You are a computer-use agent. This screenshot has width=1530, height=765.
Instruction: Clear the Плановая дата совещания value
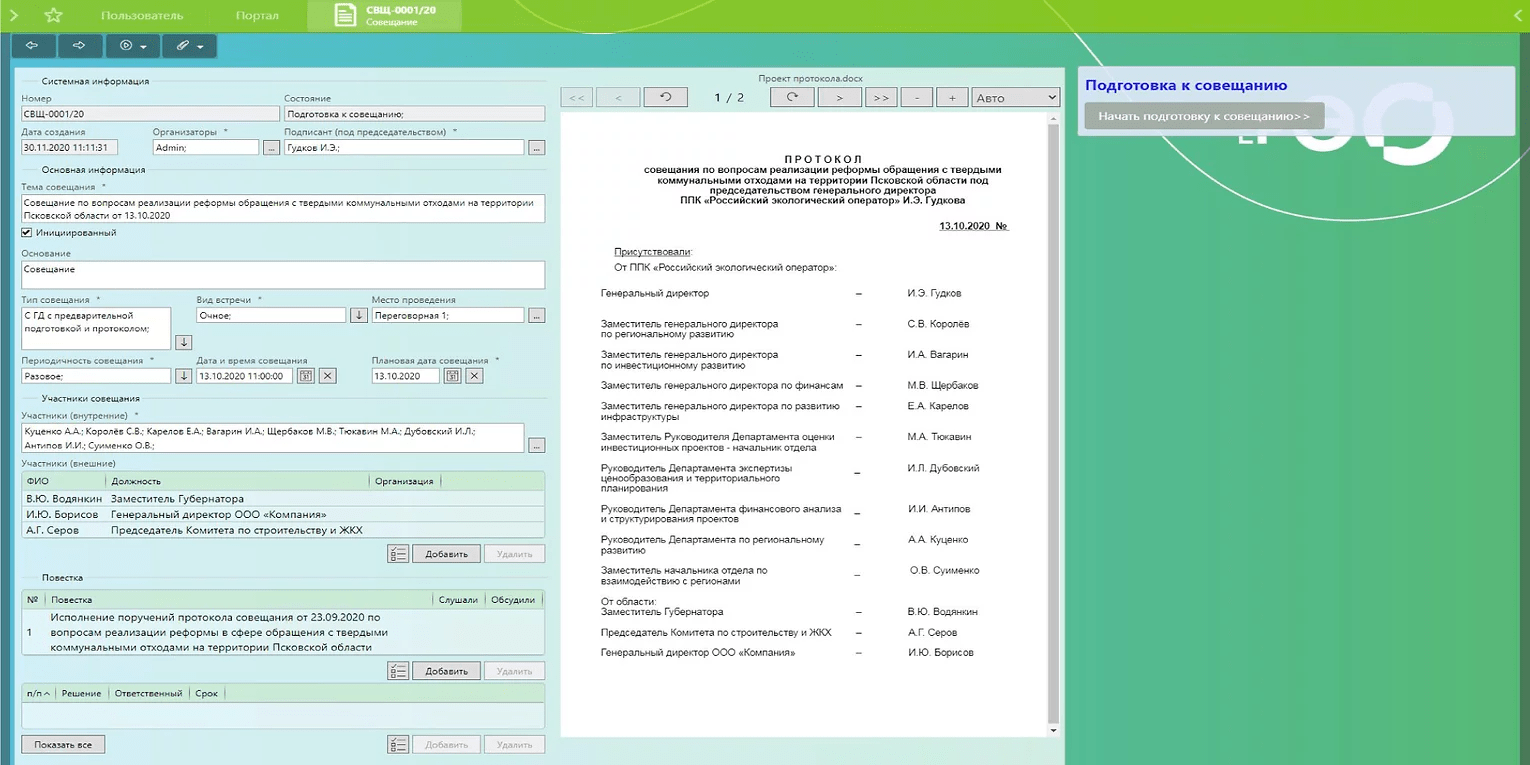(x=475, y=376)
